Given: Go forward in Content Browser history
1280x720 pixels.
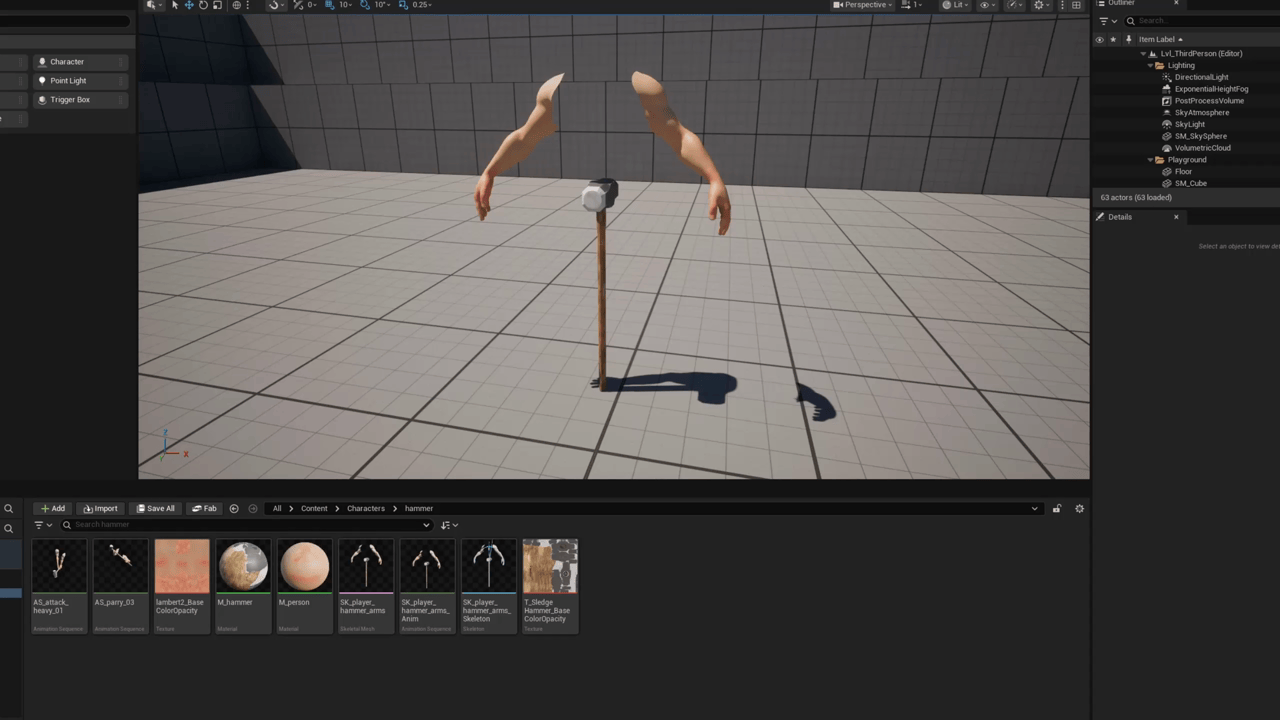Looking at the screenshot, I should (x=253, y=508).
